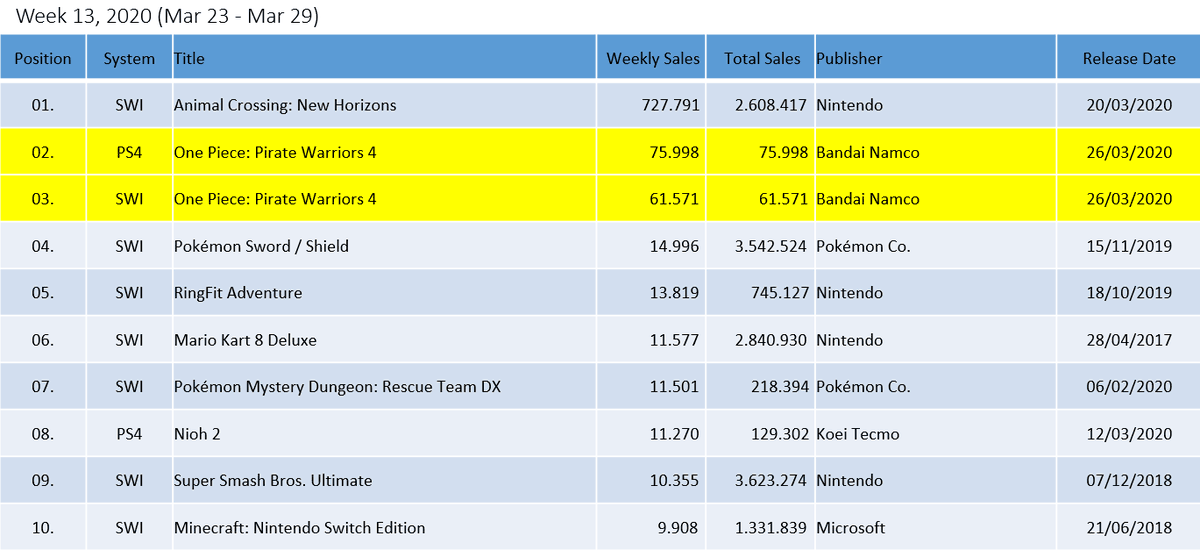Image resolution: width=1200 pixels, height=550 pixels.
Task: Click release date 18/10/2019
Action: (1129, 293)
